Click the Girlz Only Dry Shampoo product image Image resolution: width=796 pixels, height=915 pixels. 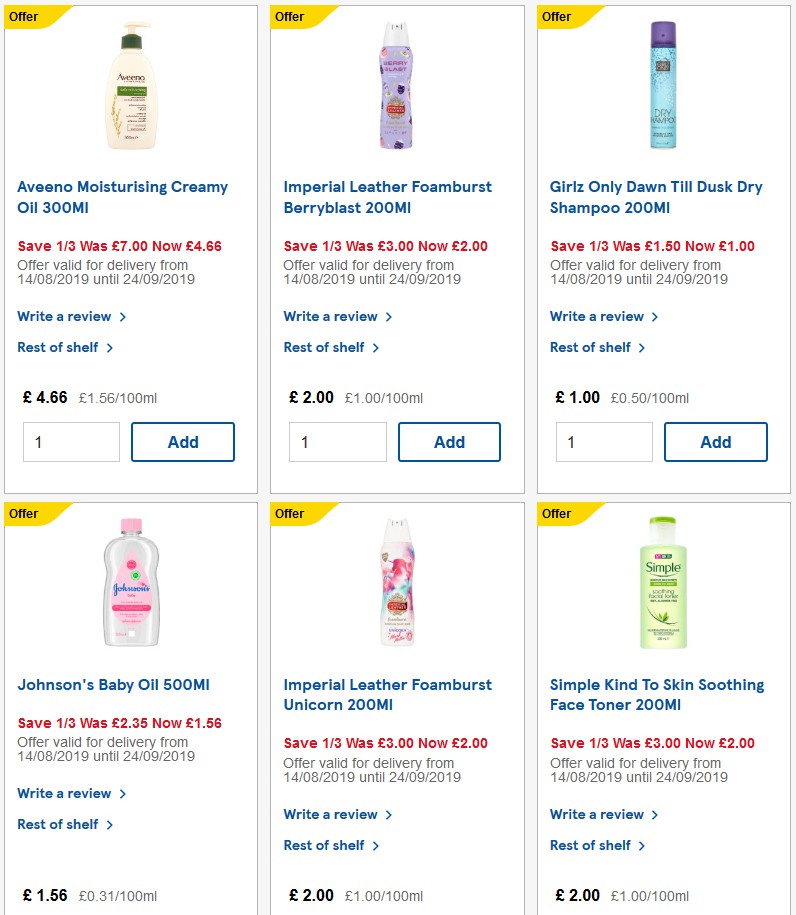pyautogui.click(x=663, y=85)
